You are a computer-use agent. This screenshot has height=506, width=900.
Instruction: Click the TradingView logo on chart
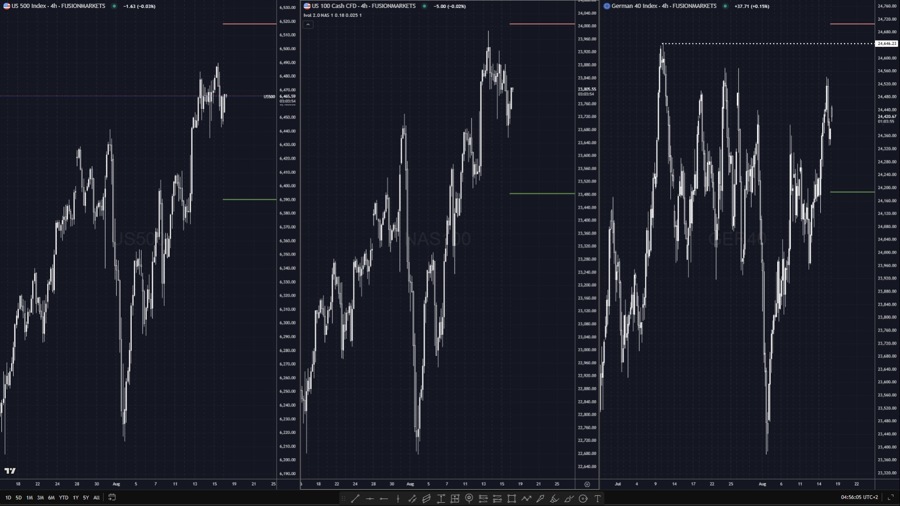point(10,471)
